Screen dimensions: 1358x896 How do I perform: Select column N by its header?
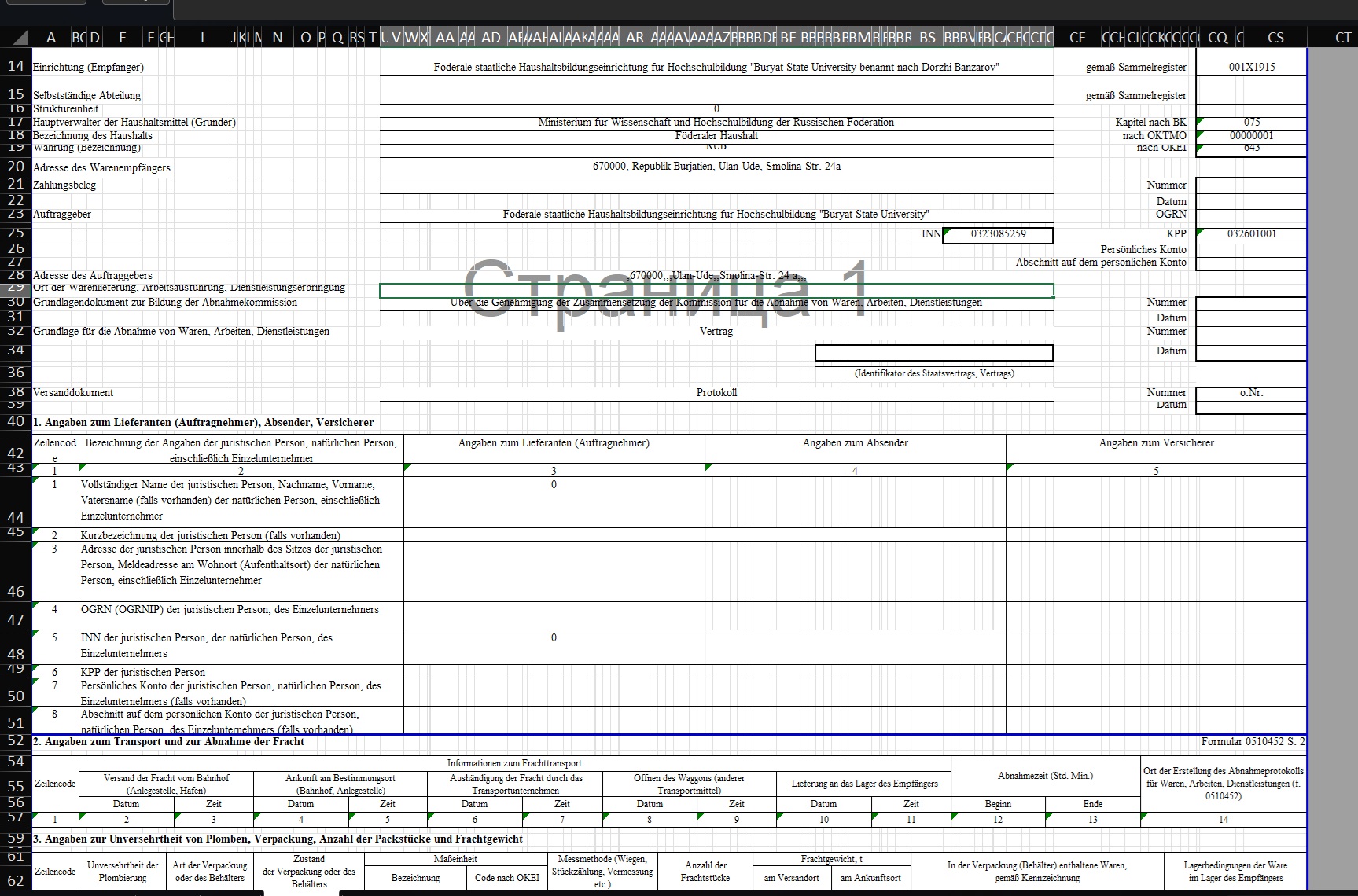(277, 37)
